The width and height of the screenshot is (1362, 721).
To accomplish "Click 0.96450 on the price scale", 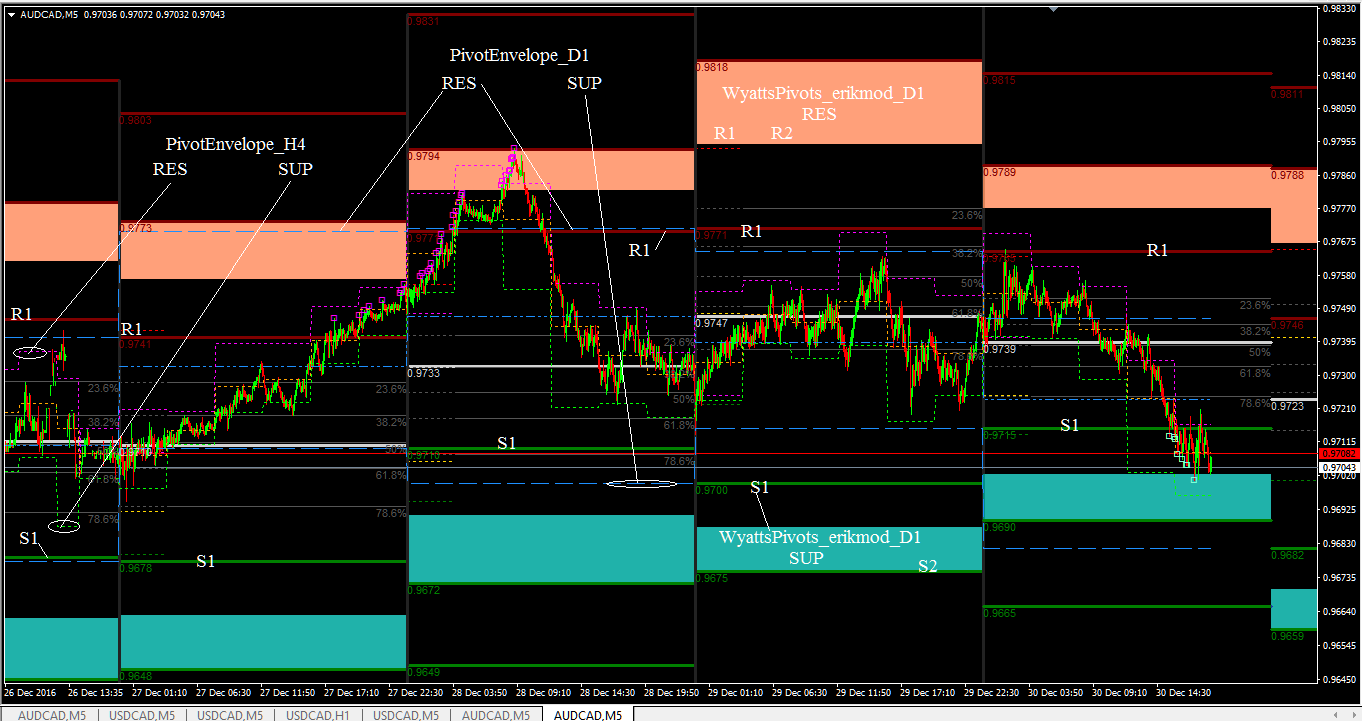I will (x=1340, y=680).
